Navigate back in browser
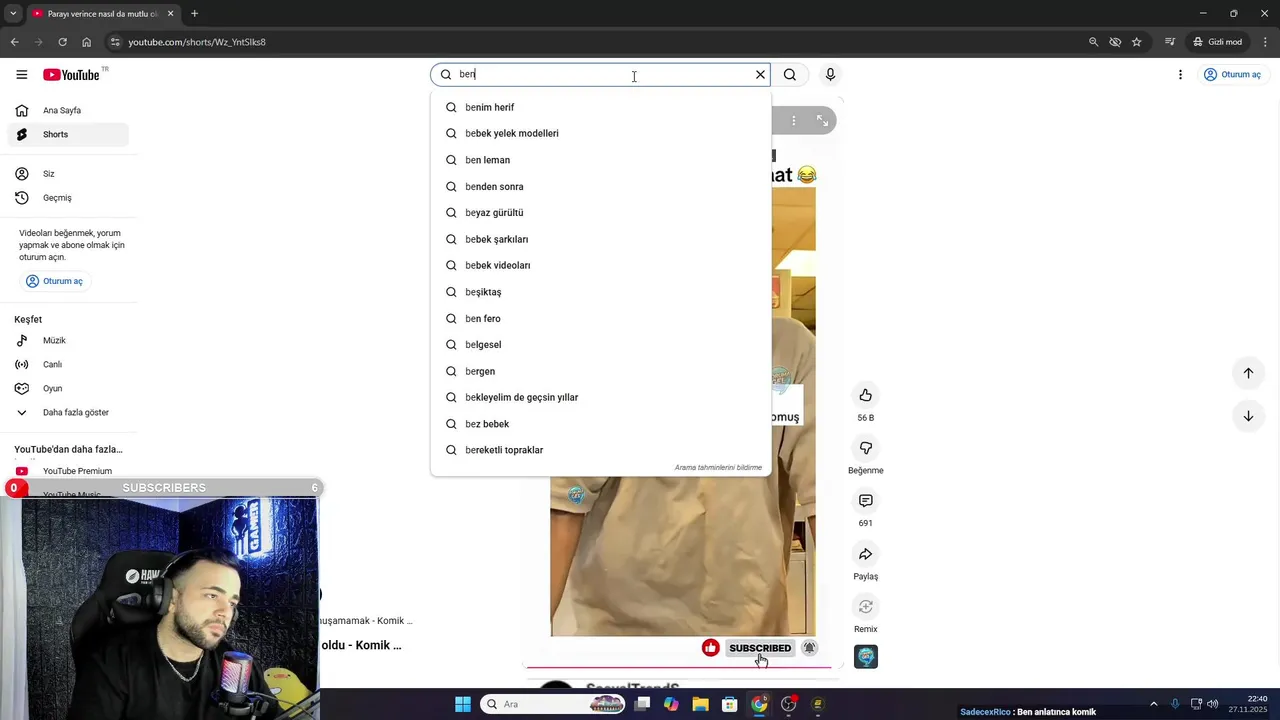 (14, 42)
